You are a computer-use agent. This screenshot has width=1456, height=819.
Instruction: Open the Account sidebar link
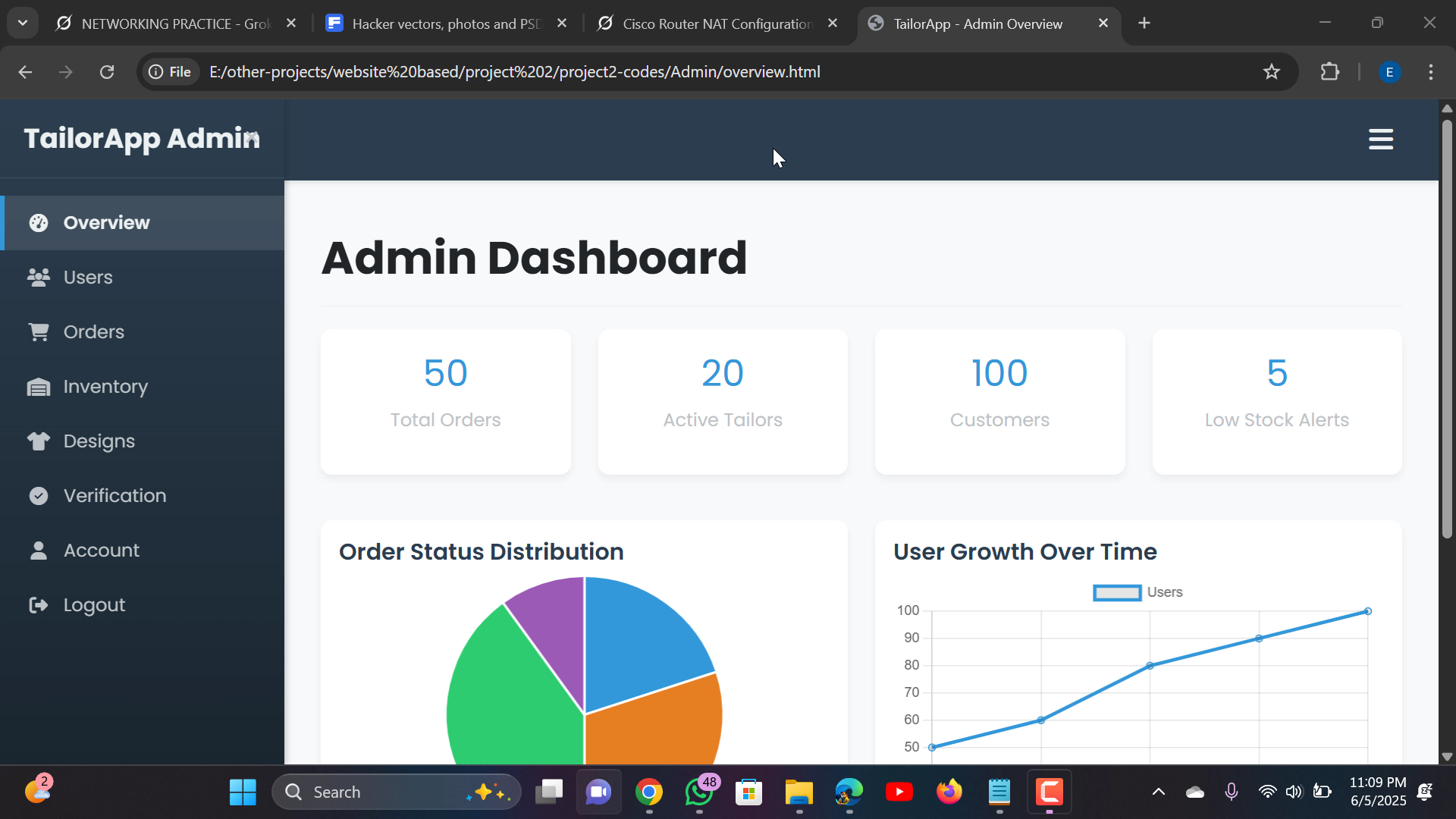[143, 551]
